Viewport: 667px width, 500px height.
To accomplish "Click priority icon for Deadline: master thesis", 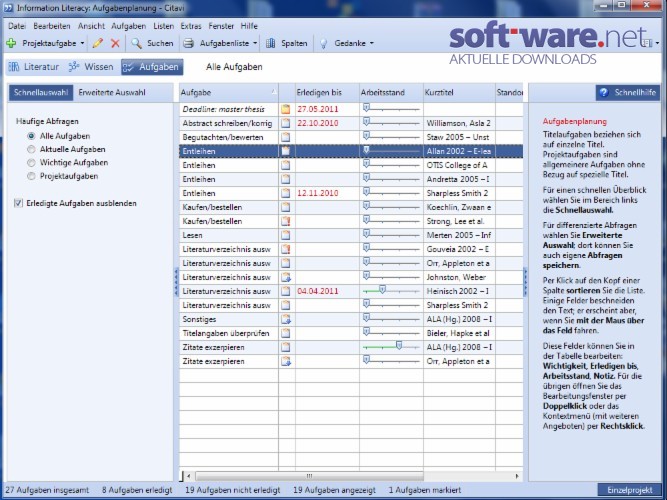I will pos(286,109).
